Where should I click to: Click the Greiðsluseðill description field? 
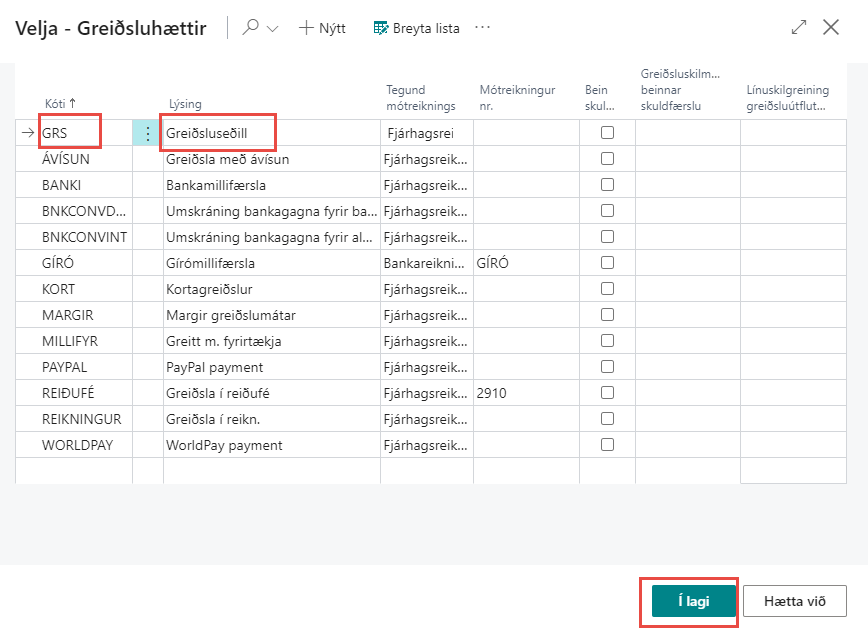pyautogui.click(x=217, y=132)
